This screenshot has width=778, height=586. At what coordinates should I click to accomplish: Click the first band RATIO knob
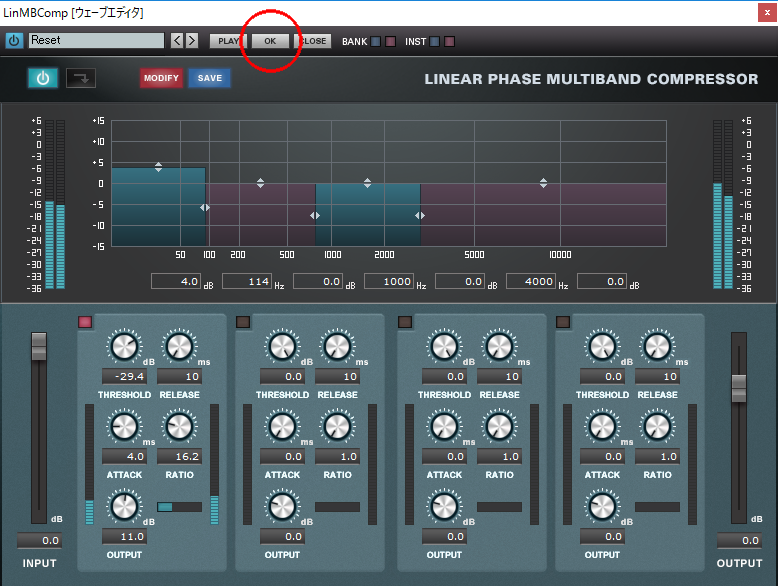179,427
